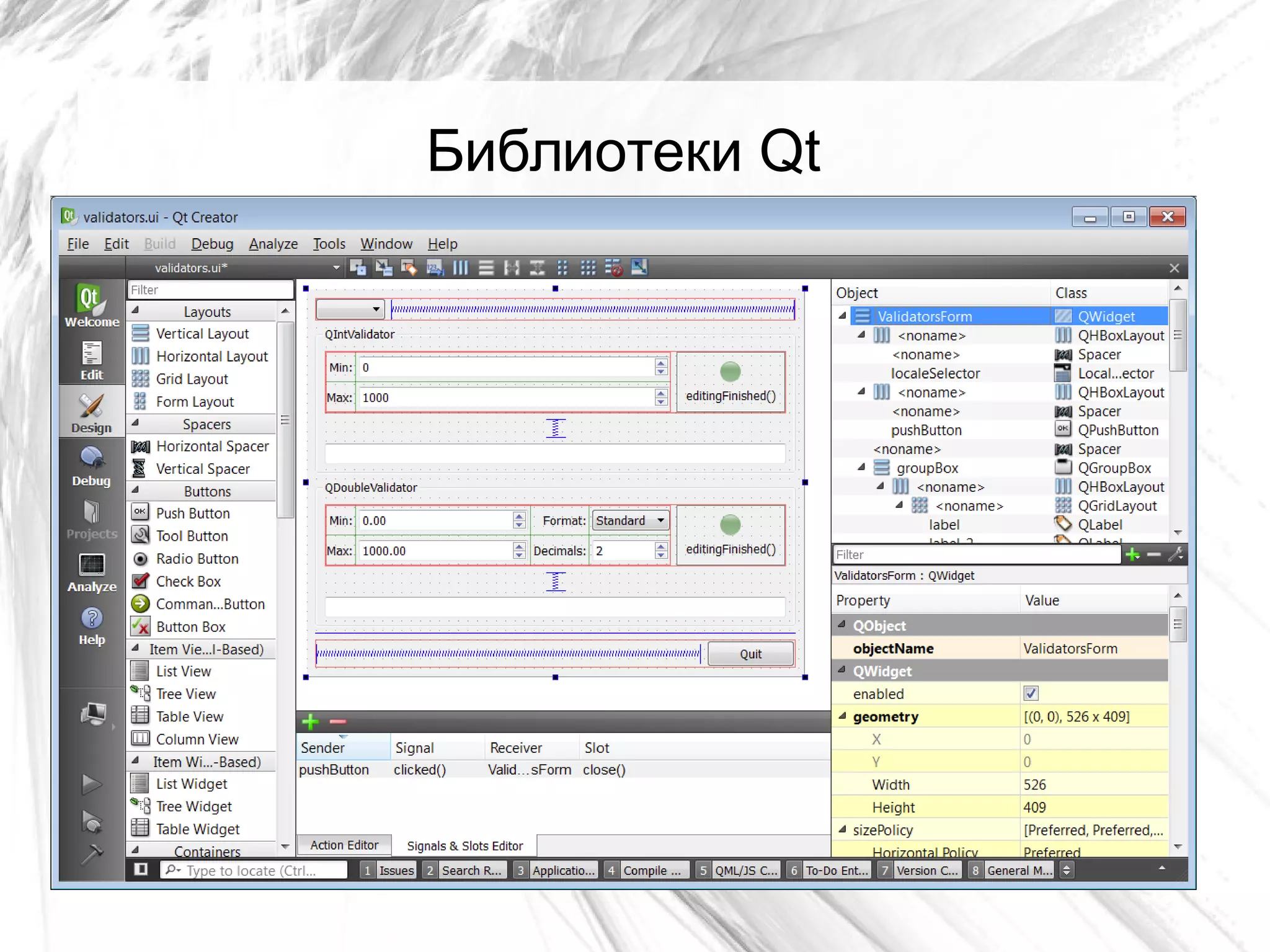Image resolution: width=1270 pixels, height=952 pixels.
Task: Open the kit selector monitor icon
Action: [93, 714]
